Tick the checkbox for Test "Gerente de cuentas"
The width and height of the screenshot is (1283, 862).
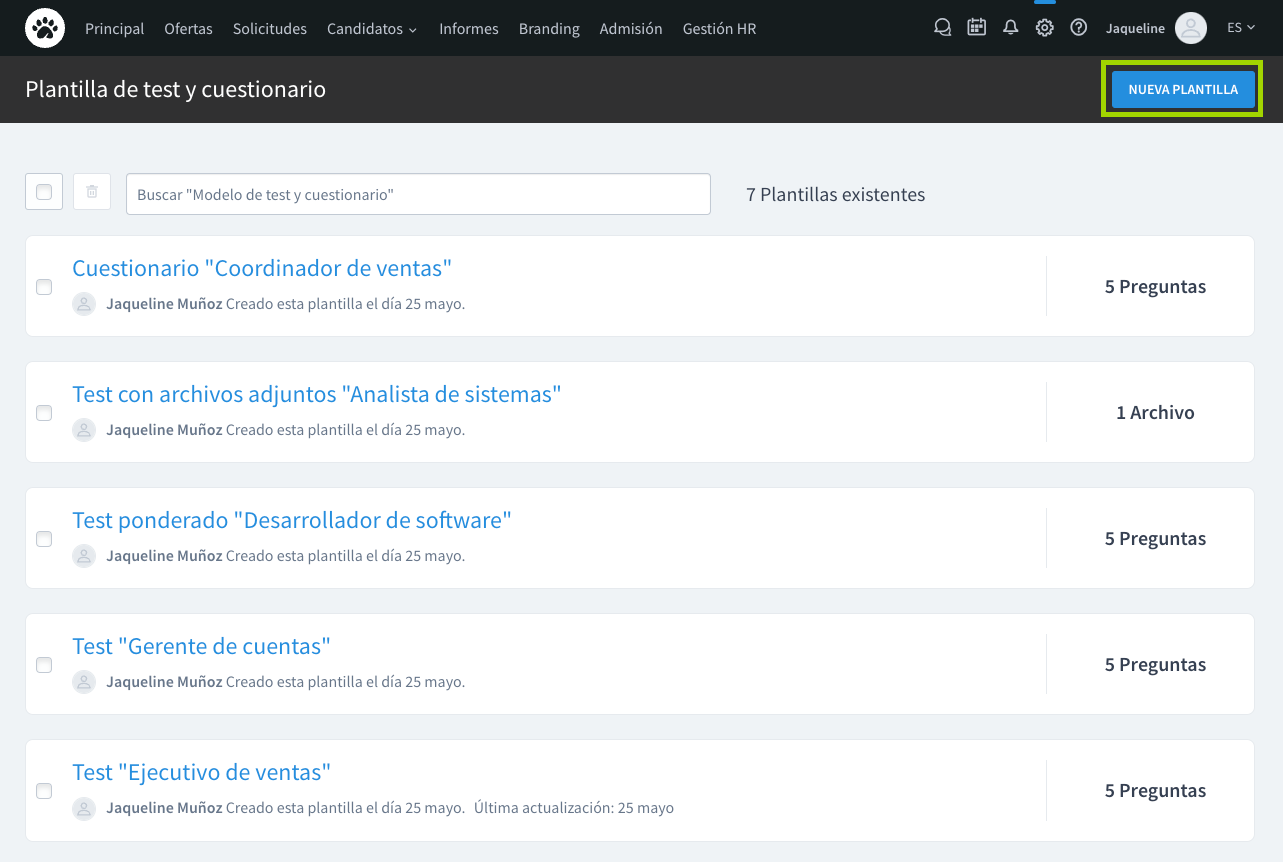tap(43, 664)
